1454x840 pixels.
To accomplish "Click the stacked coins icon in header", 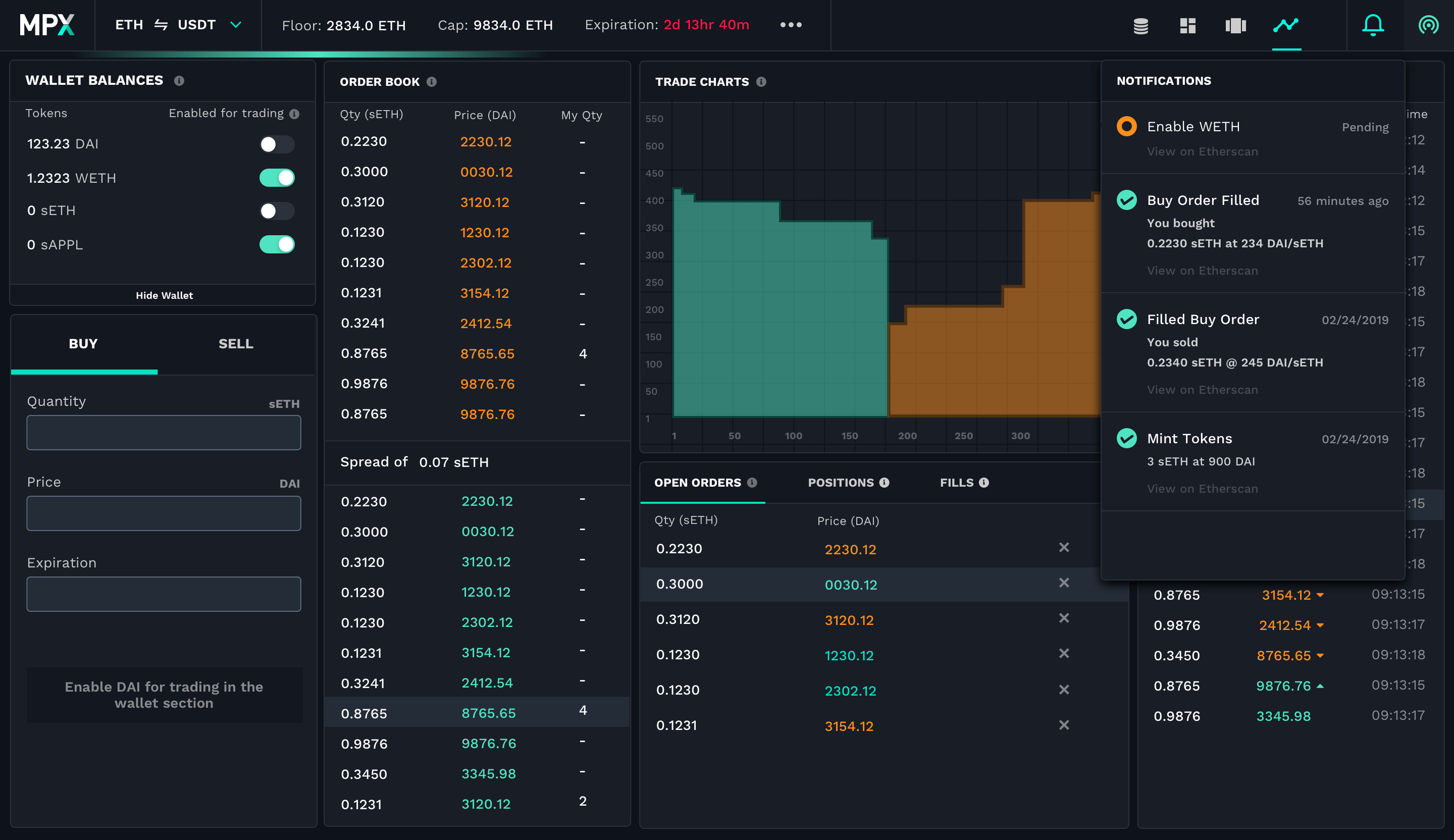I will (x=1140, y=25).
